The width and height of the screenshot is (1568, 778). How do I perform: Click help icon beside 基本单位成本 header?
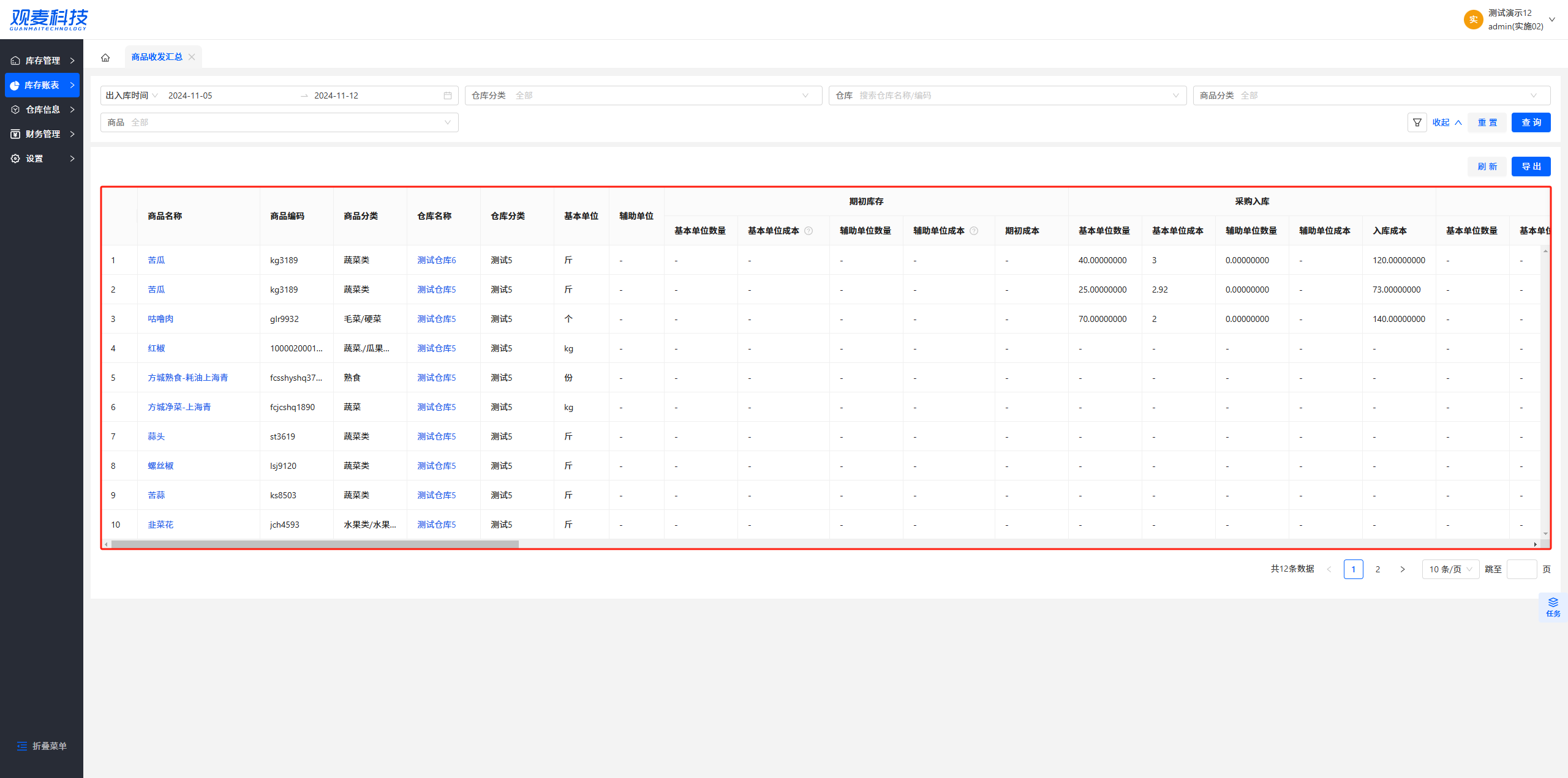point(809,231)
